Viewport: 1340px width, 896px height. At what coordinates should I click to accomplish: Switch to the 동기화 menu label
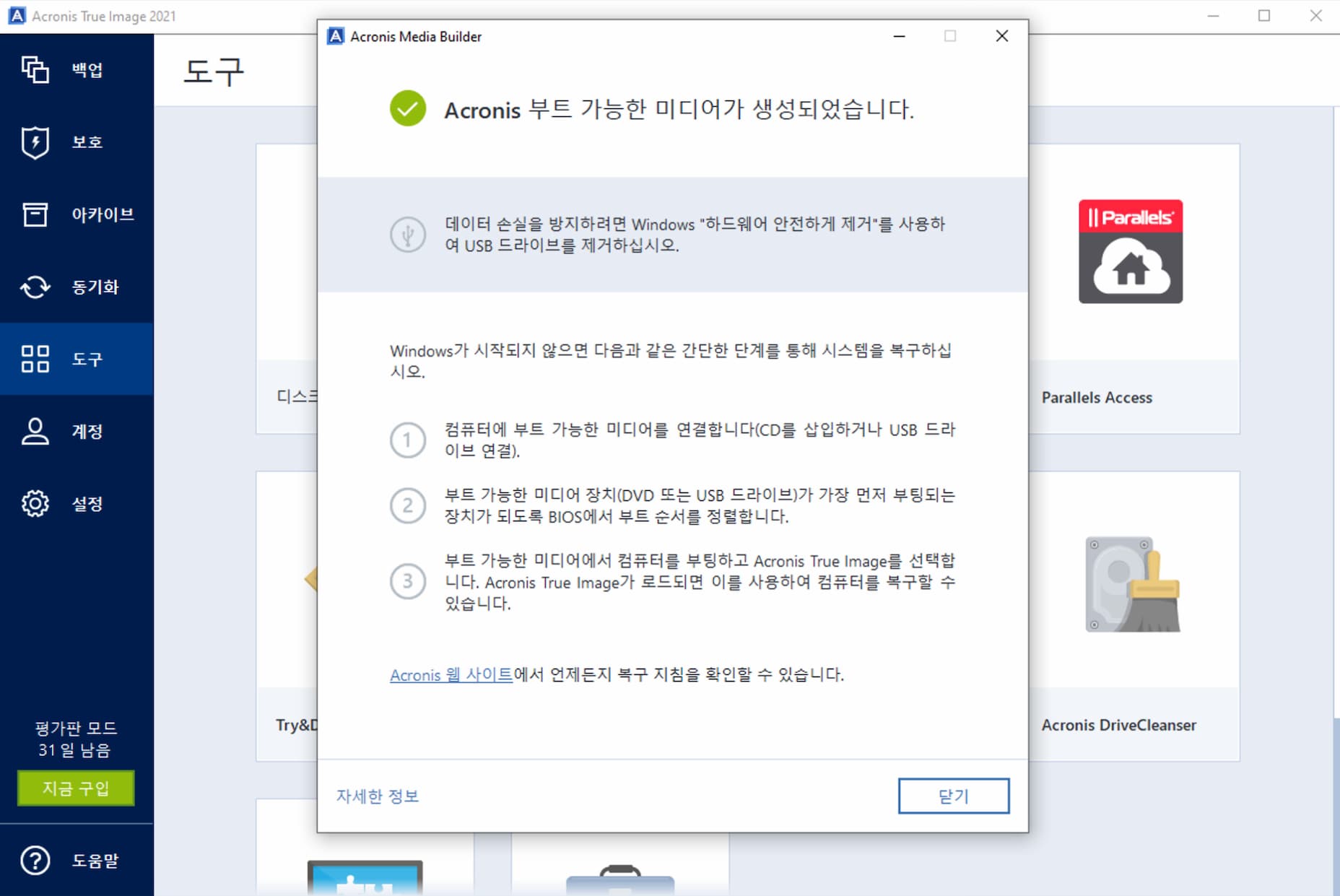point(95,287)
